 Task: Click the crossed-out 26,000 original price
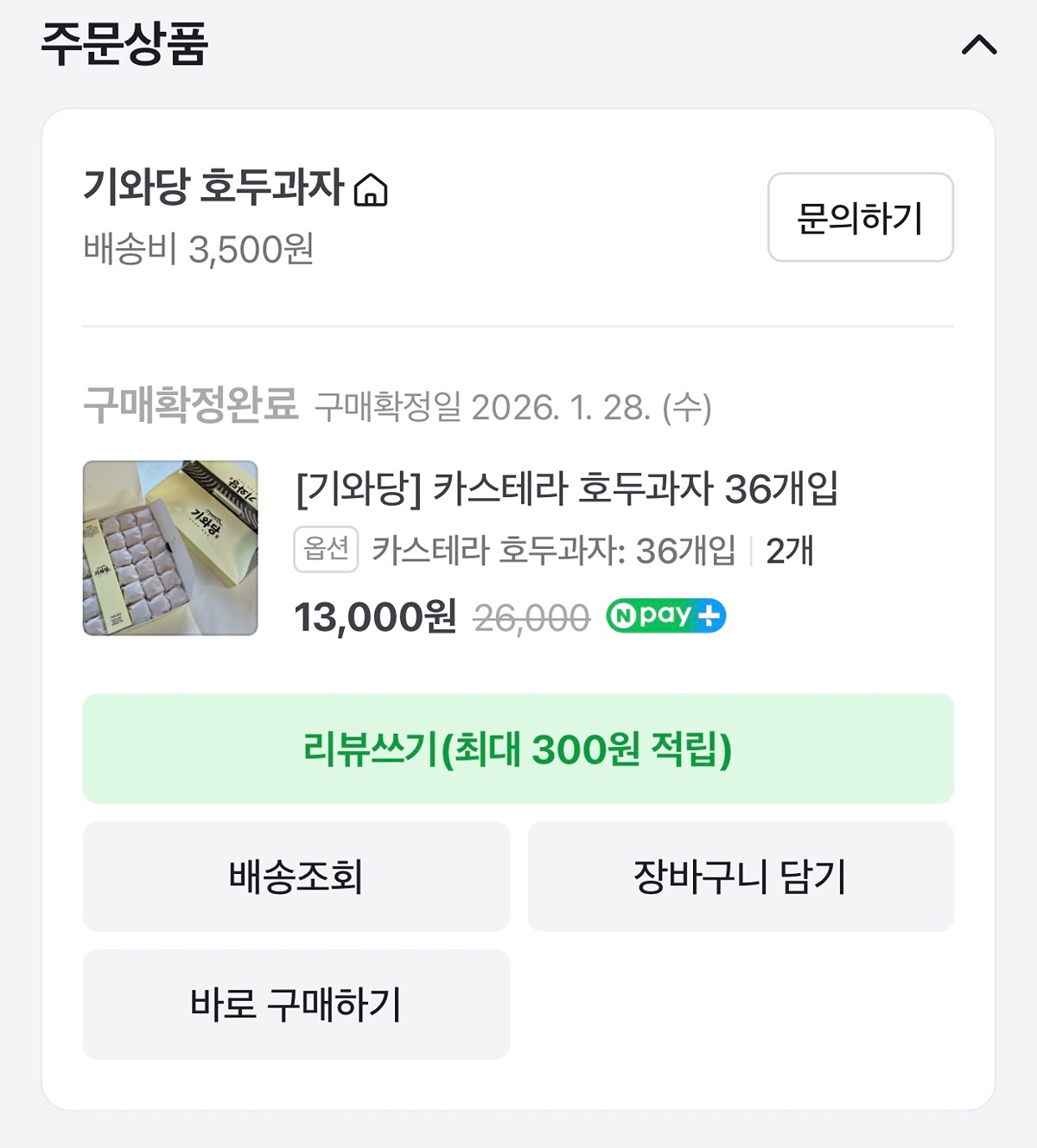pyautogui.click(x=531, y=618)
